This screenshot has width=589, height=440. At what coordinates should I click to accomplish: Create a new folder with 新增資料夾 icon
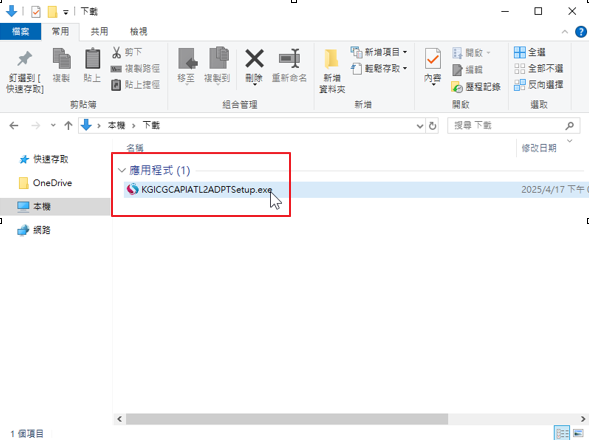click(331, 59)
